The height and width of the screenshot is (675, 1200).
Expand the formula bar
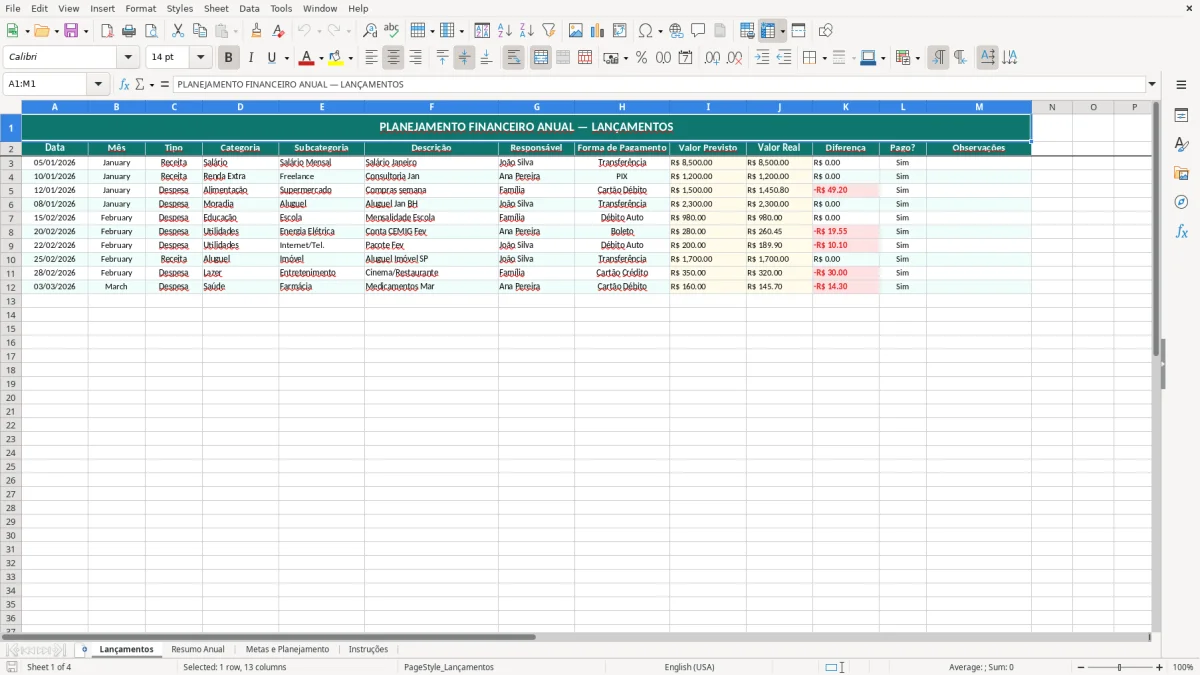pos(1152,85)
